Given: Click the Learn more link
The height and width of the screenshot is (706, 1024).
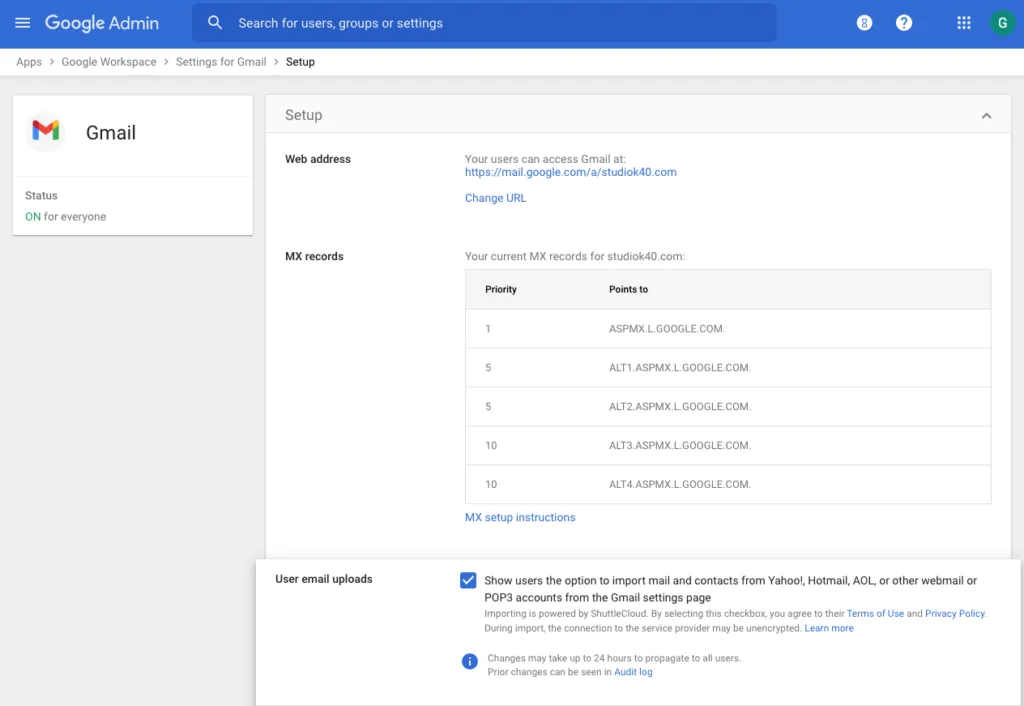Looking at the screenshot, I should pos(829,628).
